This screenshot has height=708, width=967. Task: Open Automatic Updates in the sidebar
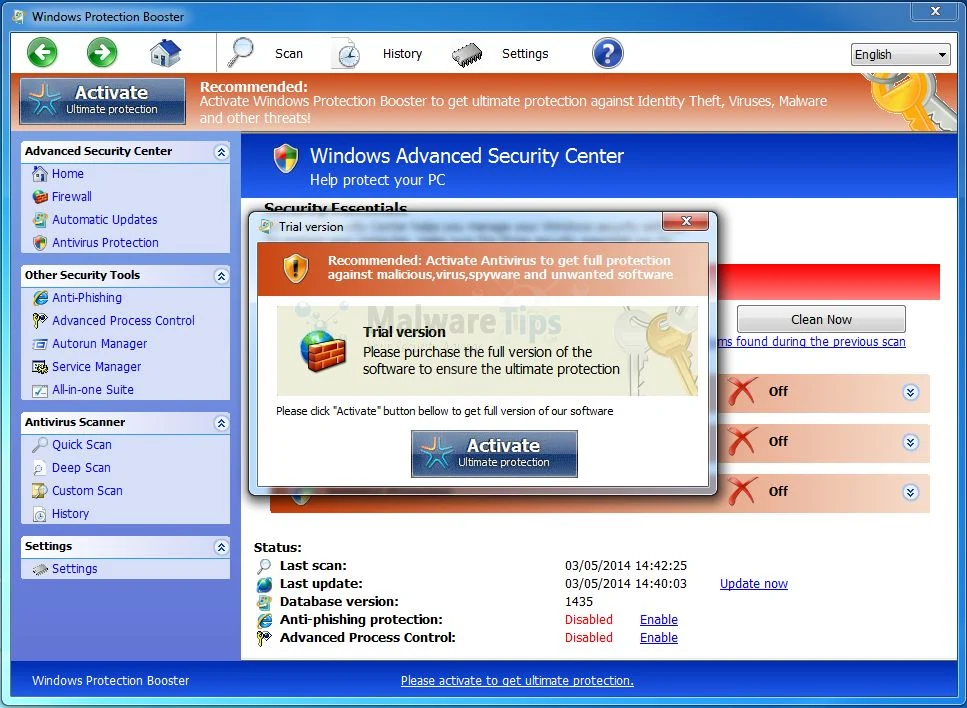coord(104,220)
